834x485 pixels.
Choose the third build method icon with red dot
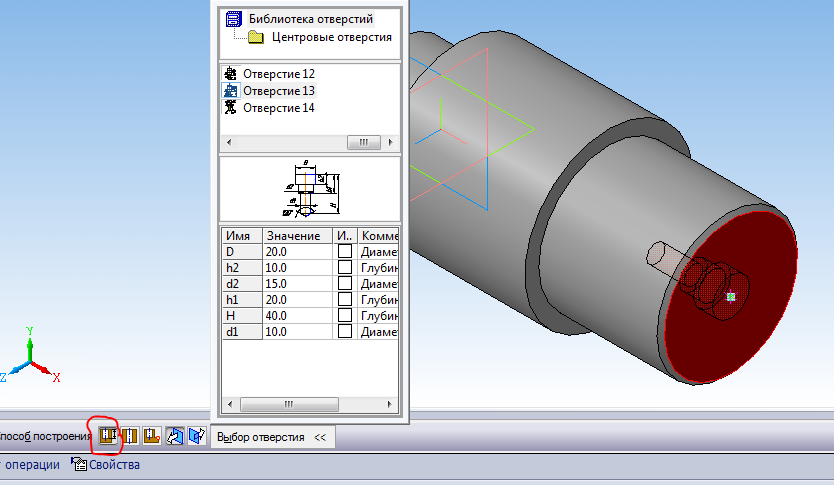click(150, 436)
